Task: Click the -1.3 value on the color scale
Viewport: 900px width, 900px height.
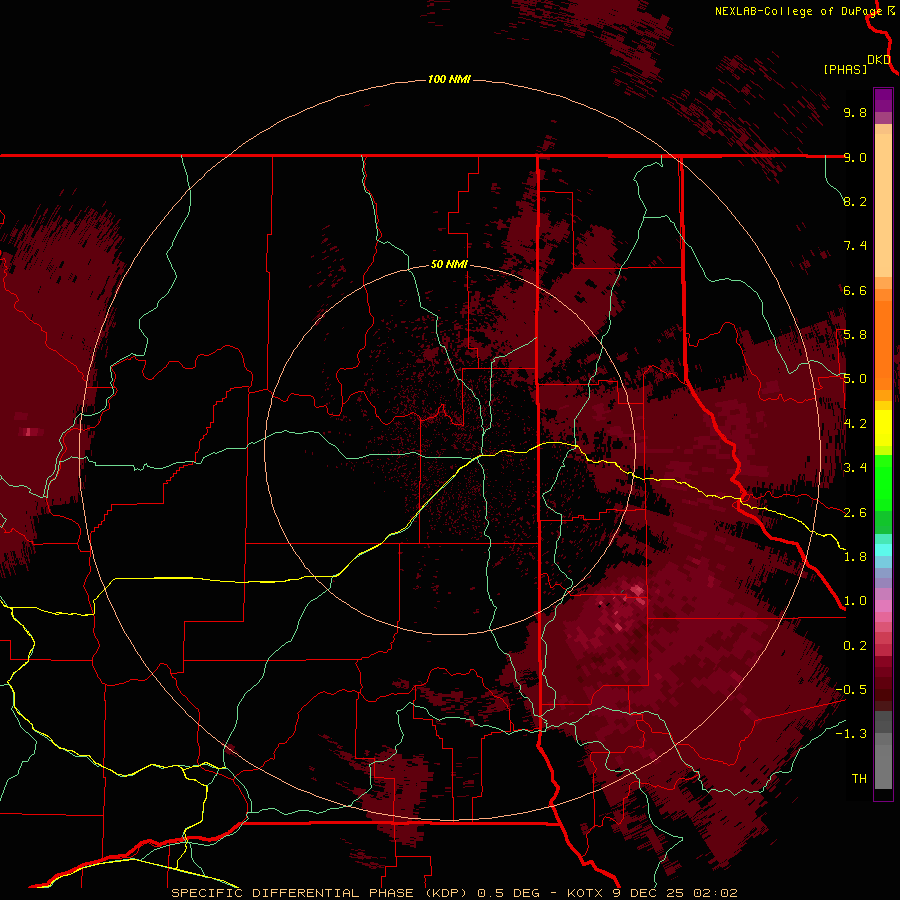Action: coord(851,734)
